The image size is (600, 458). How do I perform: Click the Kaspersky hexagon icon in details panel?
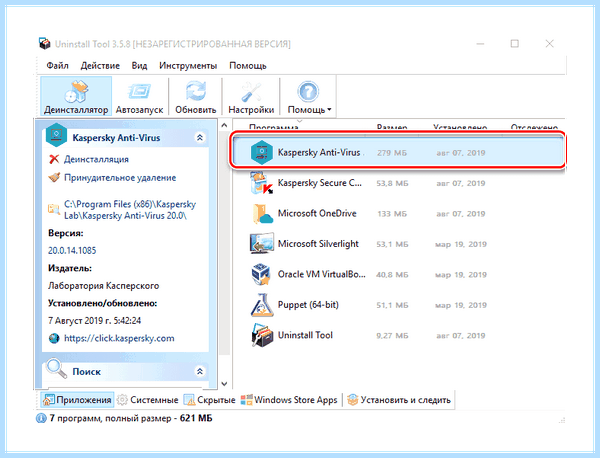click(56, 135)
